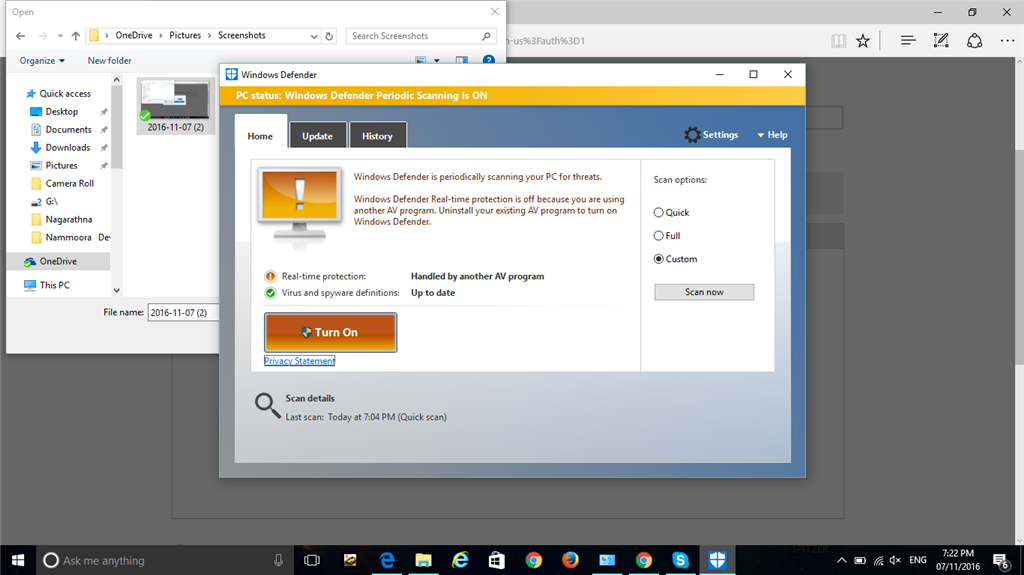Viewport: 1024px width, 575px height.
Task: Open Edge Reading view book icon
Action: pyautogui.click(x=839, y=41)
